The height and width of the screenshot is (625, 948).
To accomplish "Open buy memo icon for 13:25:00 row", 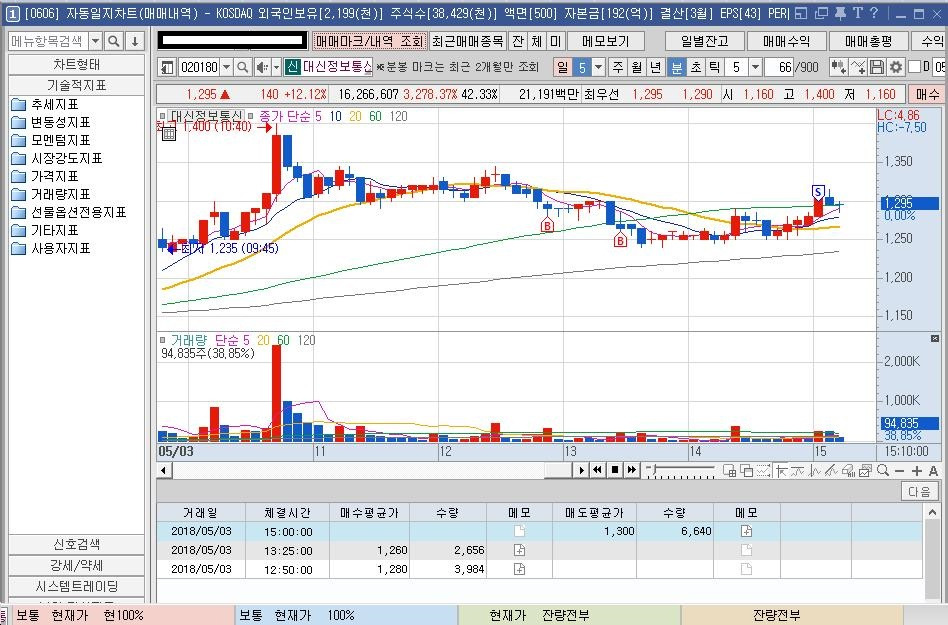I will (519, 550).
